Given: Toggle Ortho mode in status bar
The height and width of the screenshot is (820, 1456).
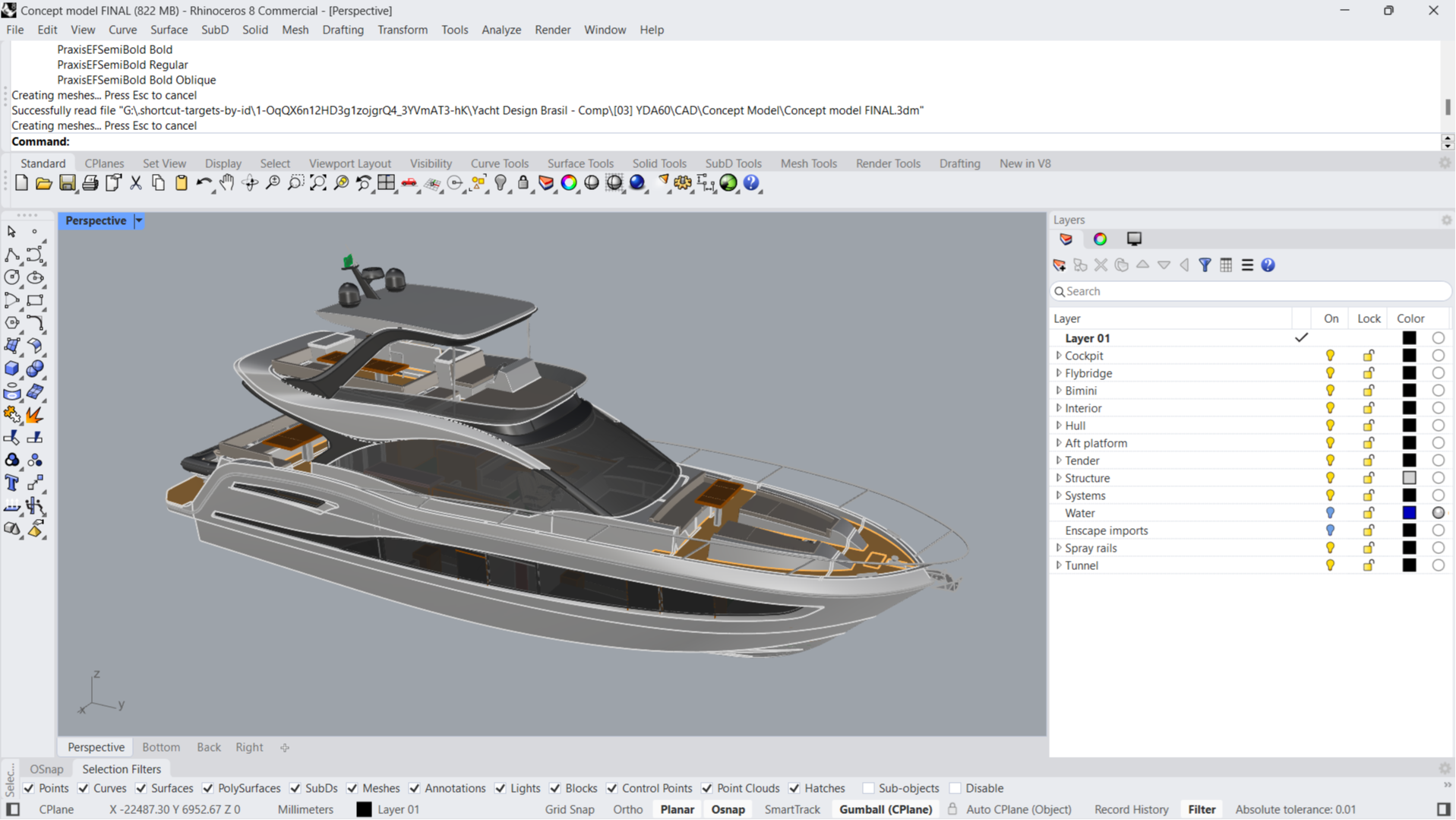Looking at the screenshot, I should pyautogui.click(x=627, y=809).
